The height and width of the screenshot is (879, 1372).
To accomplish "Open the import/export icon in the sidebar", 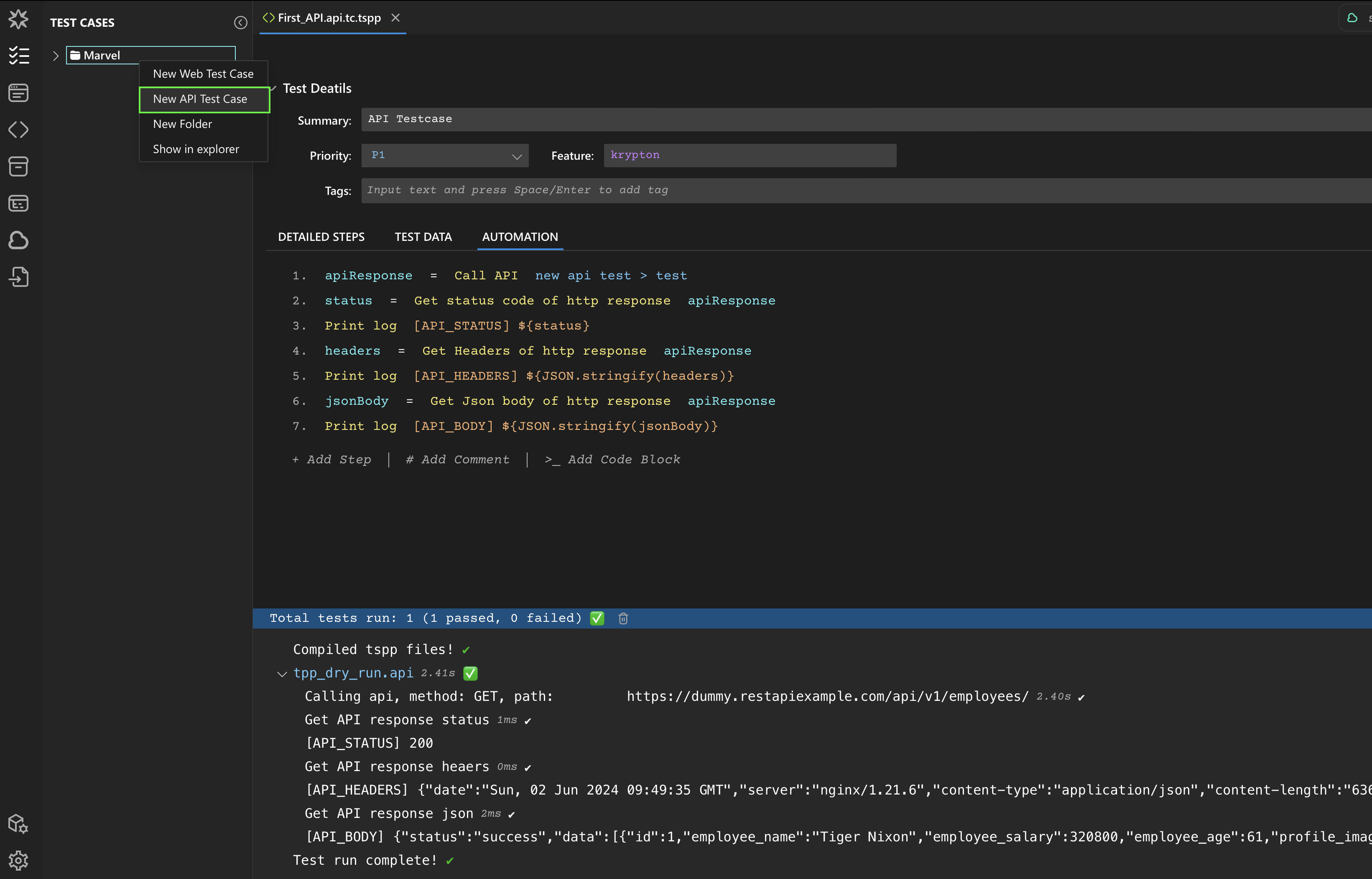I will [19, 277].
